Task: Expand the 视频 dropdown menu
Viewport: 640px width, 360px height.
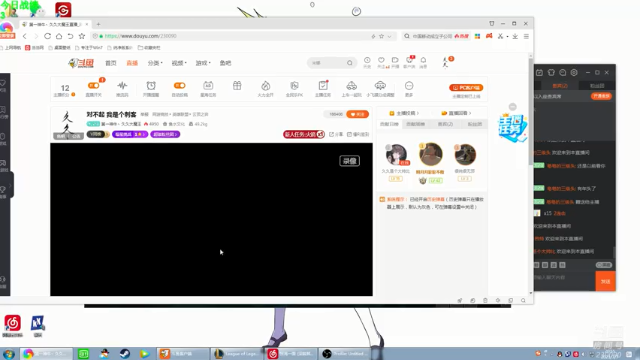Action: pos(179,63)
